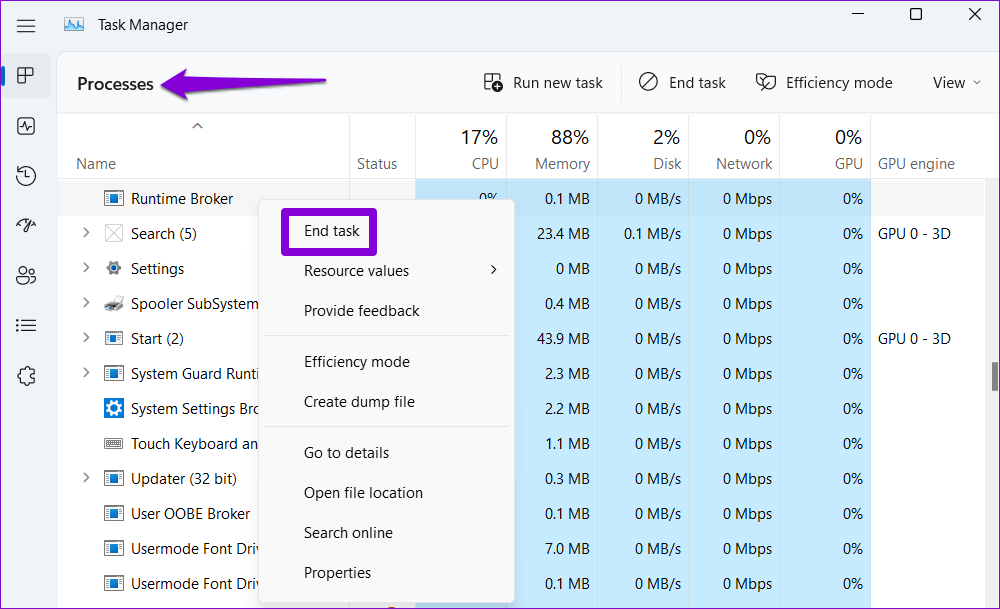Viewport: 1000px width, 609px height.
Task: Choose Go to details from the context menu
Action: (x=345, y=452)
